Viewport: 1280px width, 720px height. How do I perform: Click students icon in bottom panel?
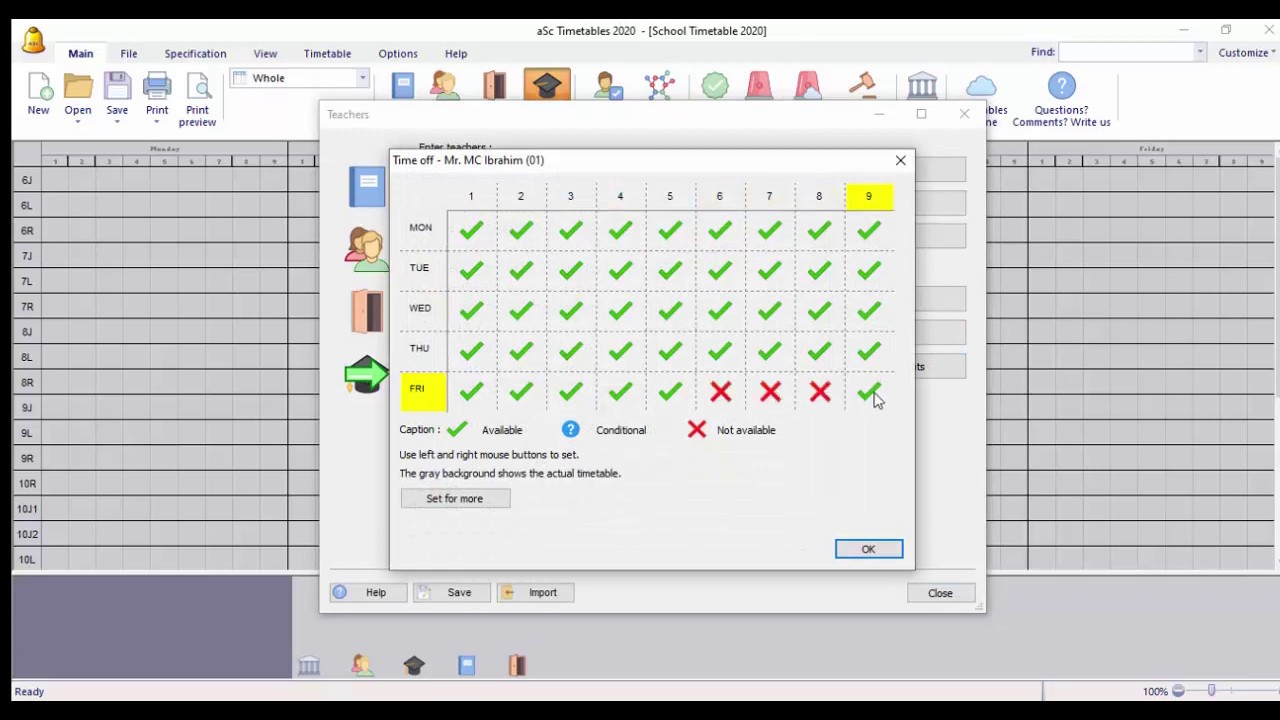pyautogui.click(x=362, y=665)
